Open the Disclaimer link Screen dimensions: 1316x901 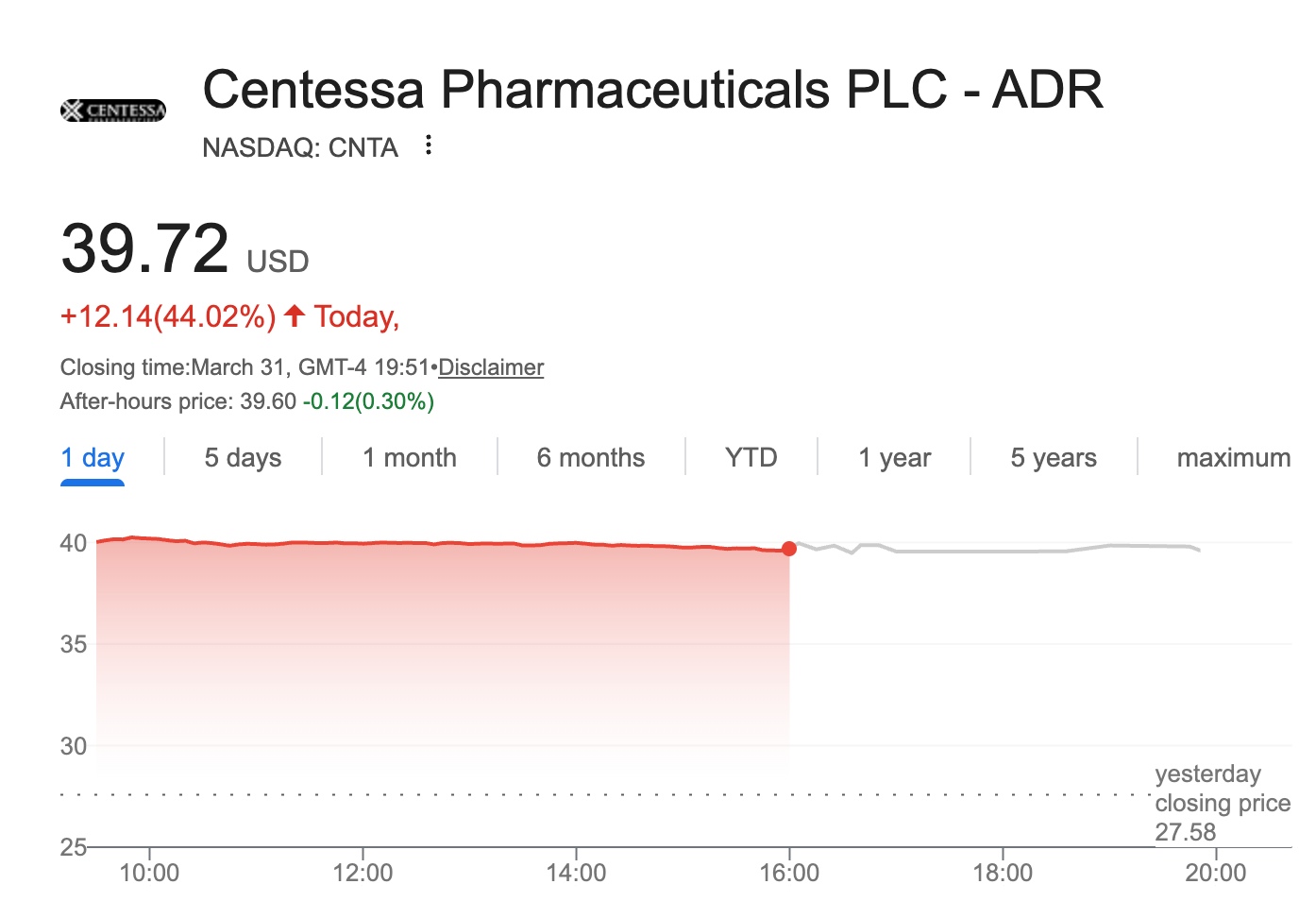(490, 367)
